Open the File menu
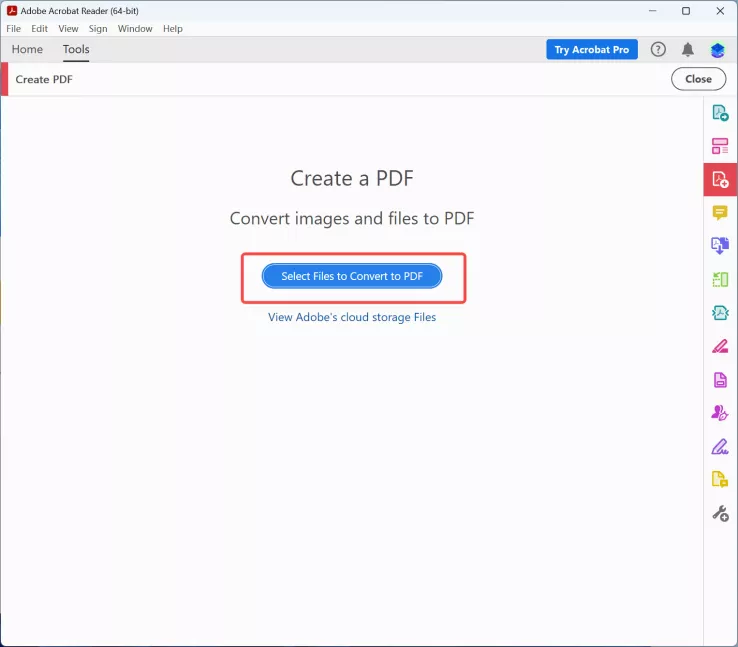This screenshot has width=738, height=647. [14, 29]
